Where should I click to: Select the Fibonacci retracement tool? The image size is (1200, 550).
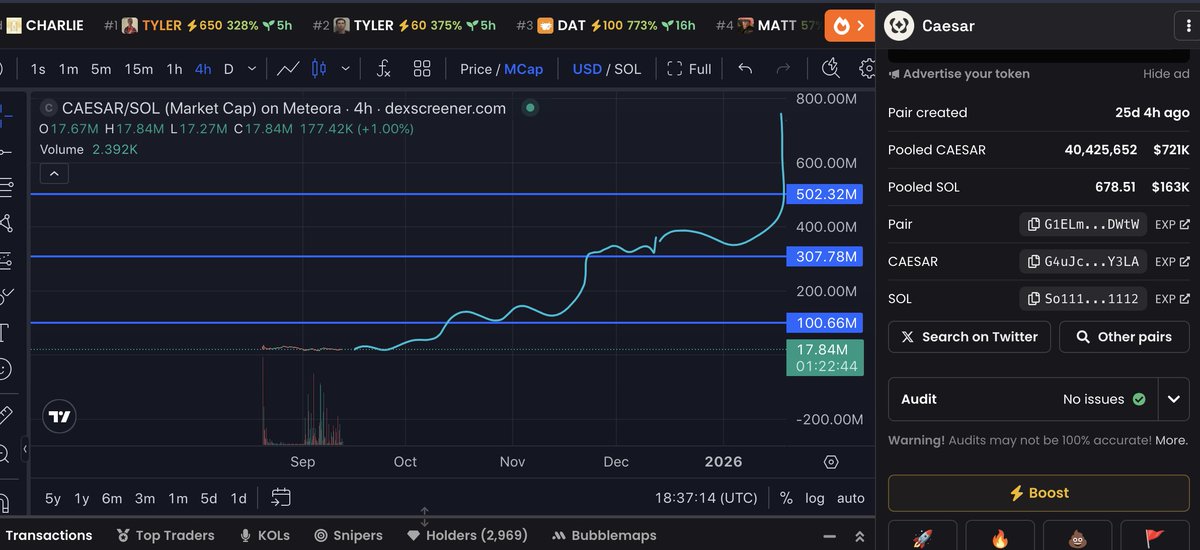(5, 186)
